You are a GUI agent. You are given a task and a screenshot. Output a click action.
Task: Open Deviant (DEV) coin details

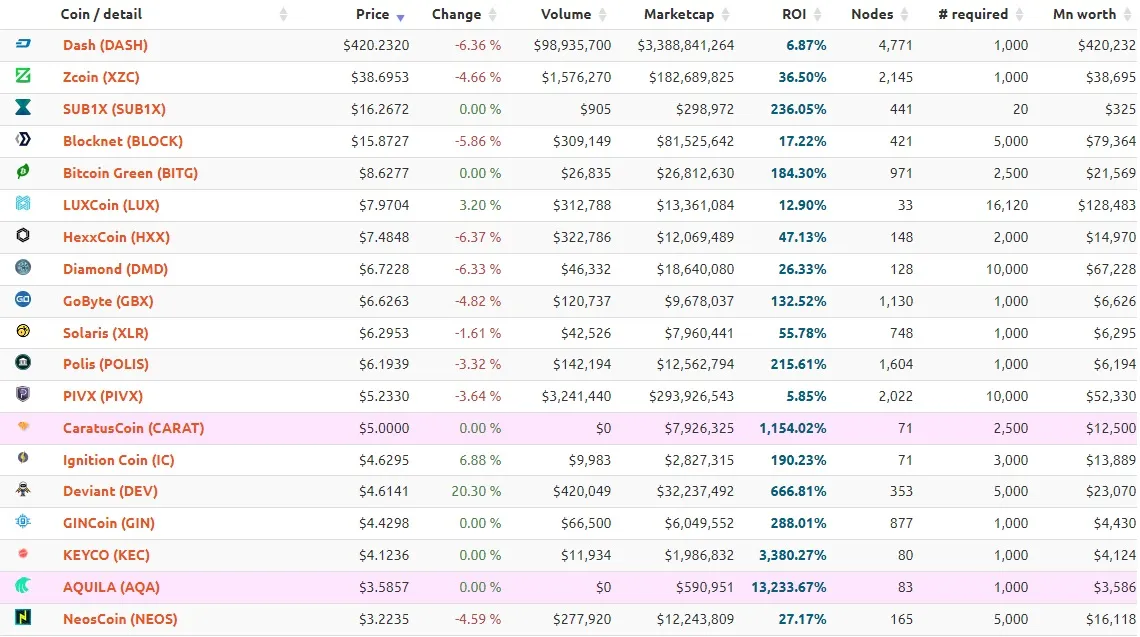click(111, 492)
